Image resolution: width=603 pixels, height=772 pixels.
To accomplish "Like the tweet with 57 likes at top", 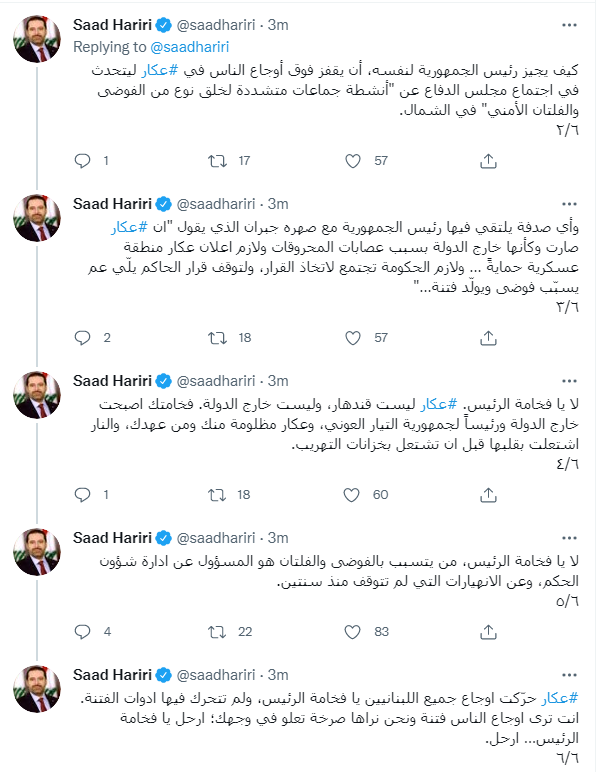I will coord(351,161).
